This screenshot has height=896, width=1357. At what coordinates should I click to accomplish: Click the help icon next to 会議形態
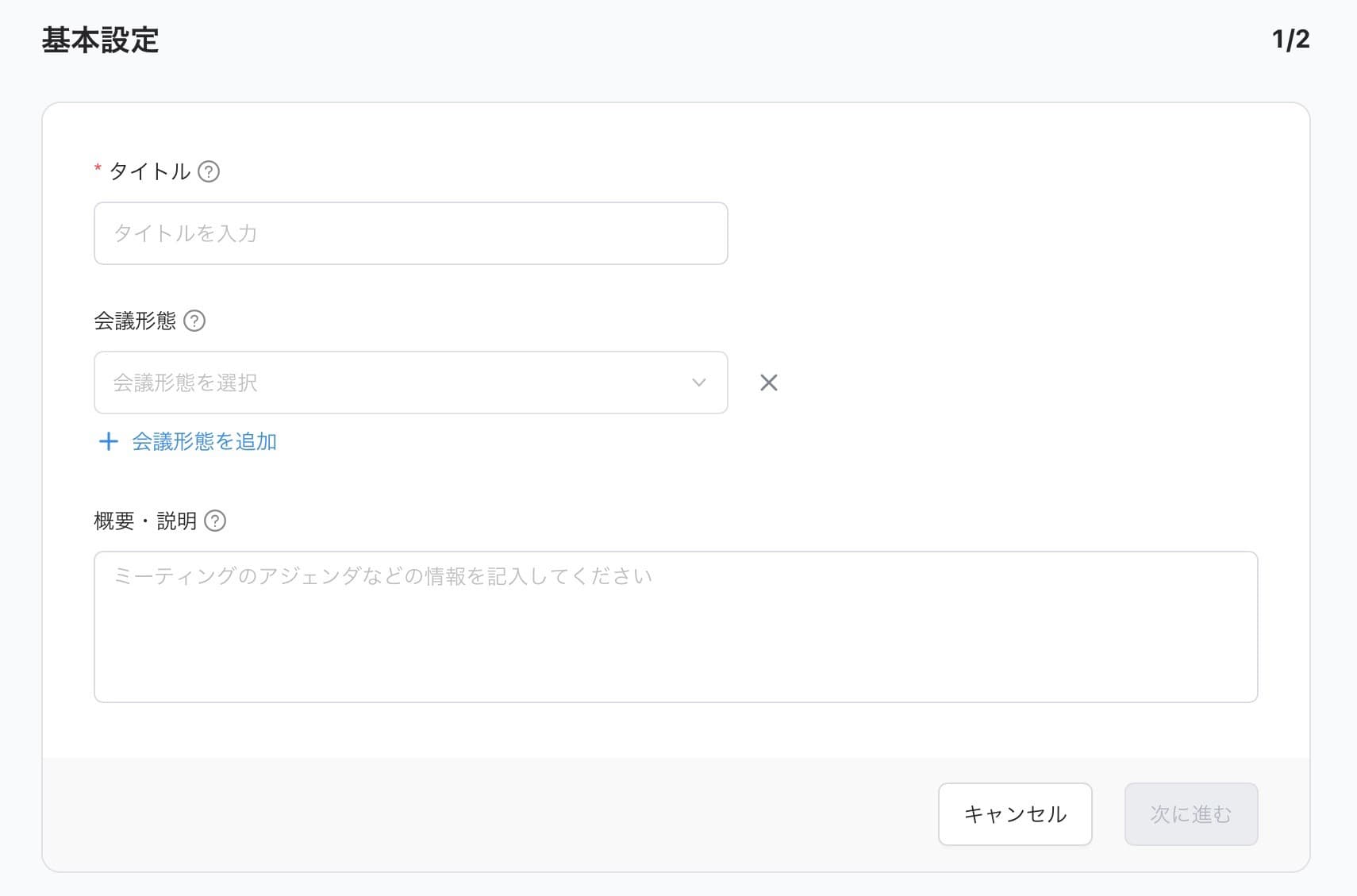pyautogui.click(x=196, y=321)
